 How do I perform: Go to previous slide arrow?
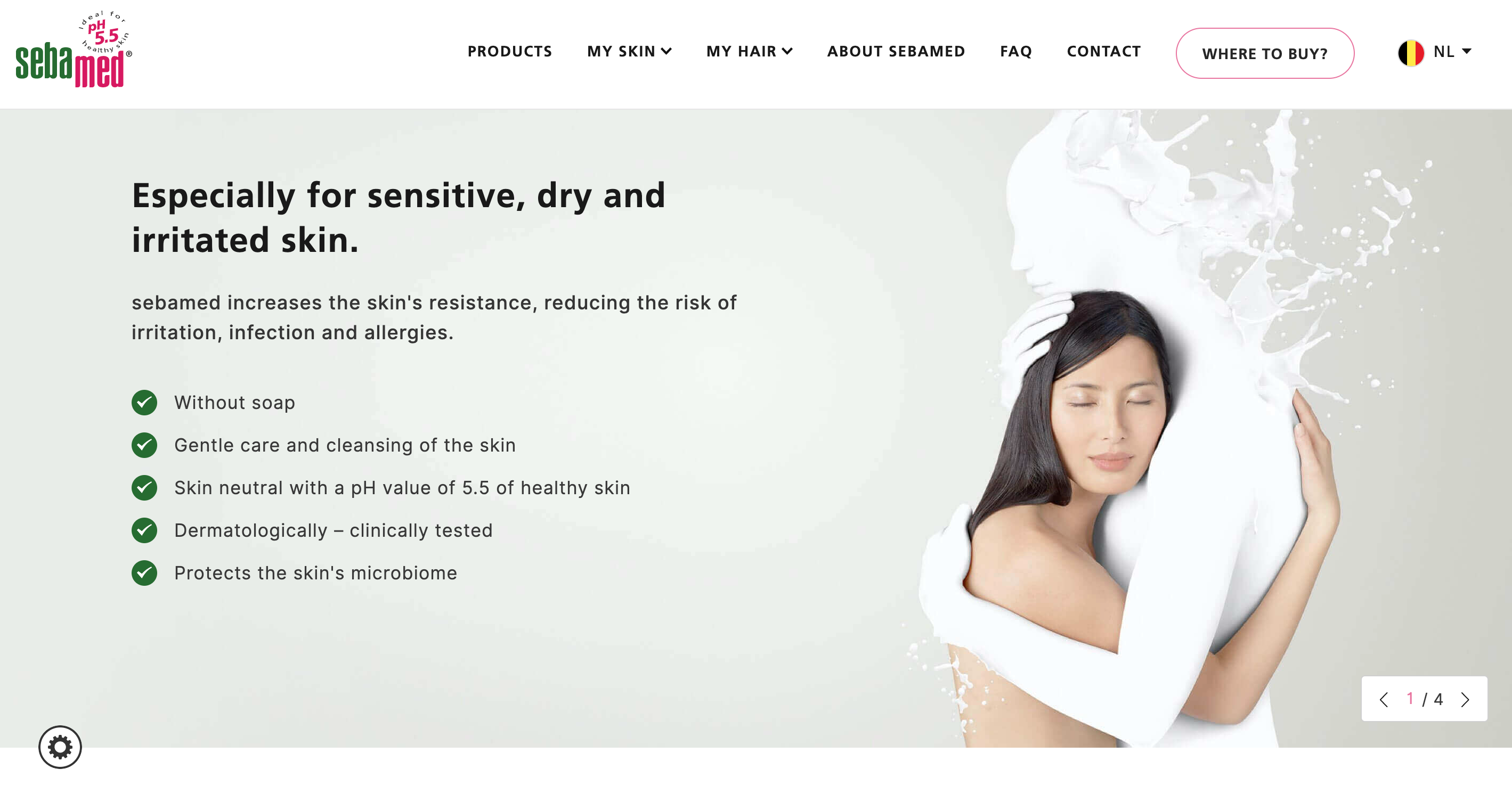tap(1384, 699)
